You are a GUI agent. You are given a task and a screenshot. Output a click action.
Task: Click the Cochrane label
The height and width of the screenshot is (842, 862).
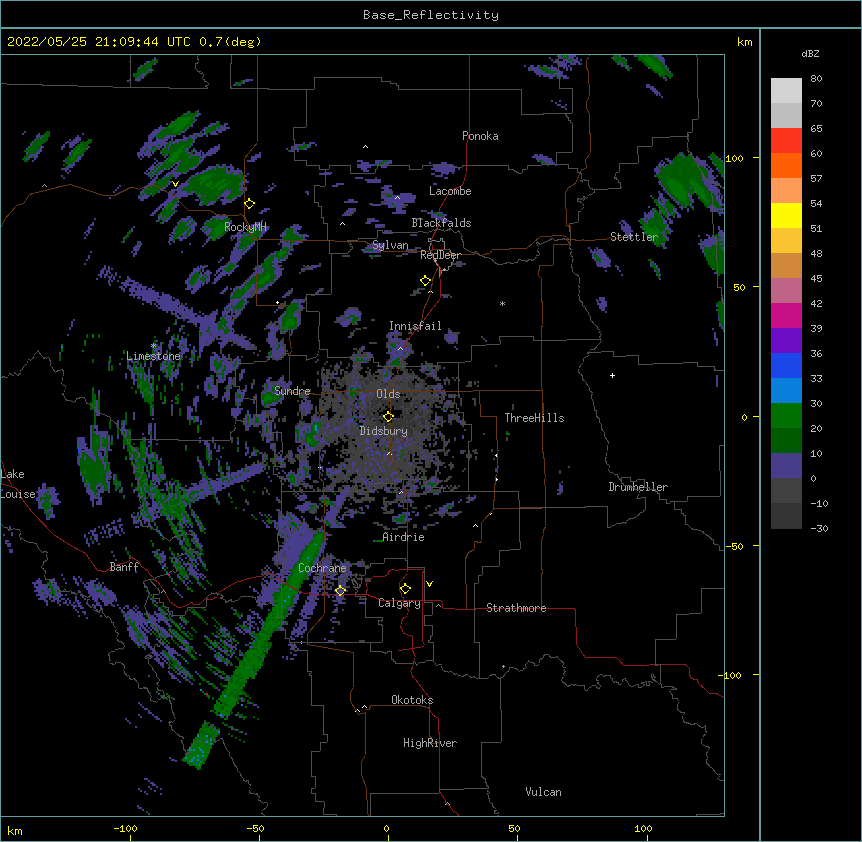(322, 568)
